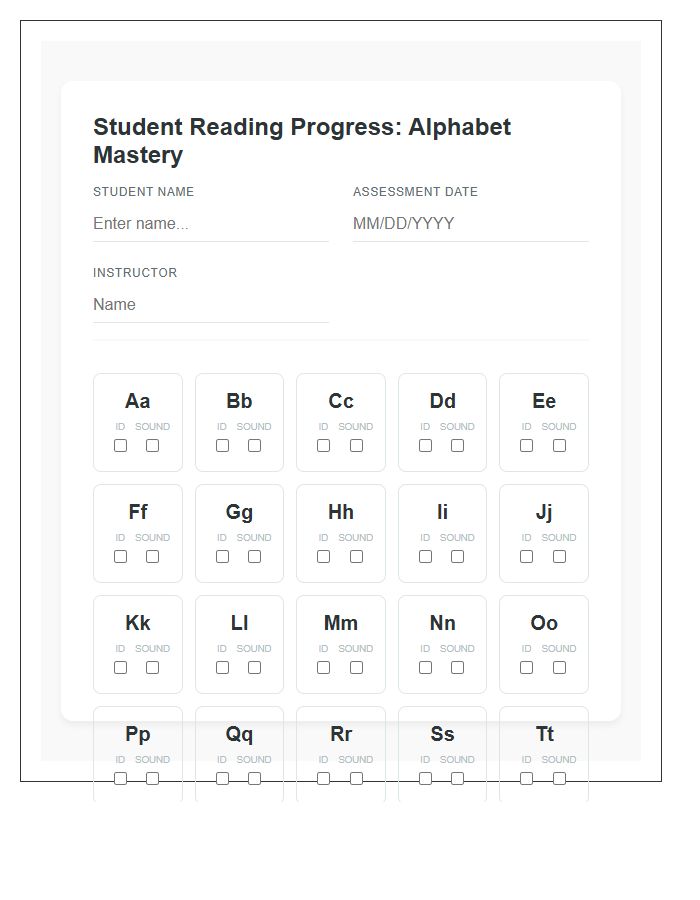Check the ID box for letter Ee
This screenshot has height=900, width=700.
click(527, 446)
